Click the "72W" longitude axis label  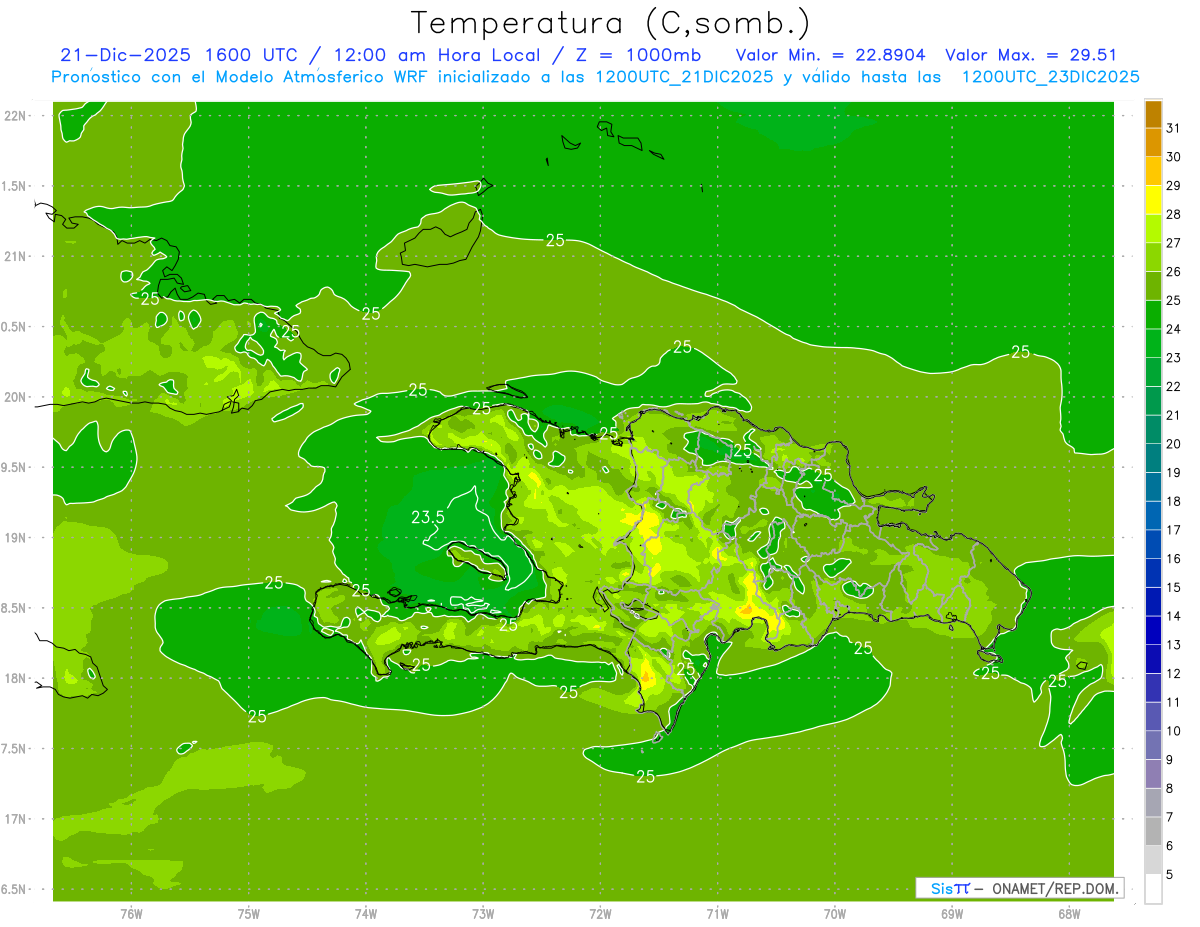point(601,914)
